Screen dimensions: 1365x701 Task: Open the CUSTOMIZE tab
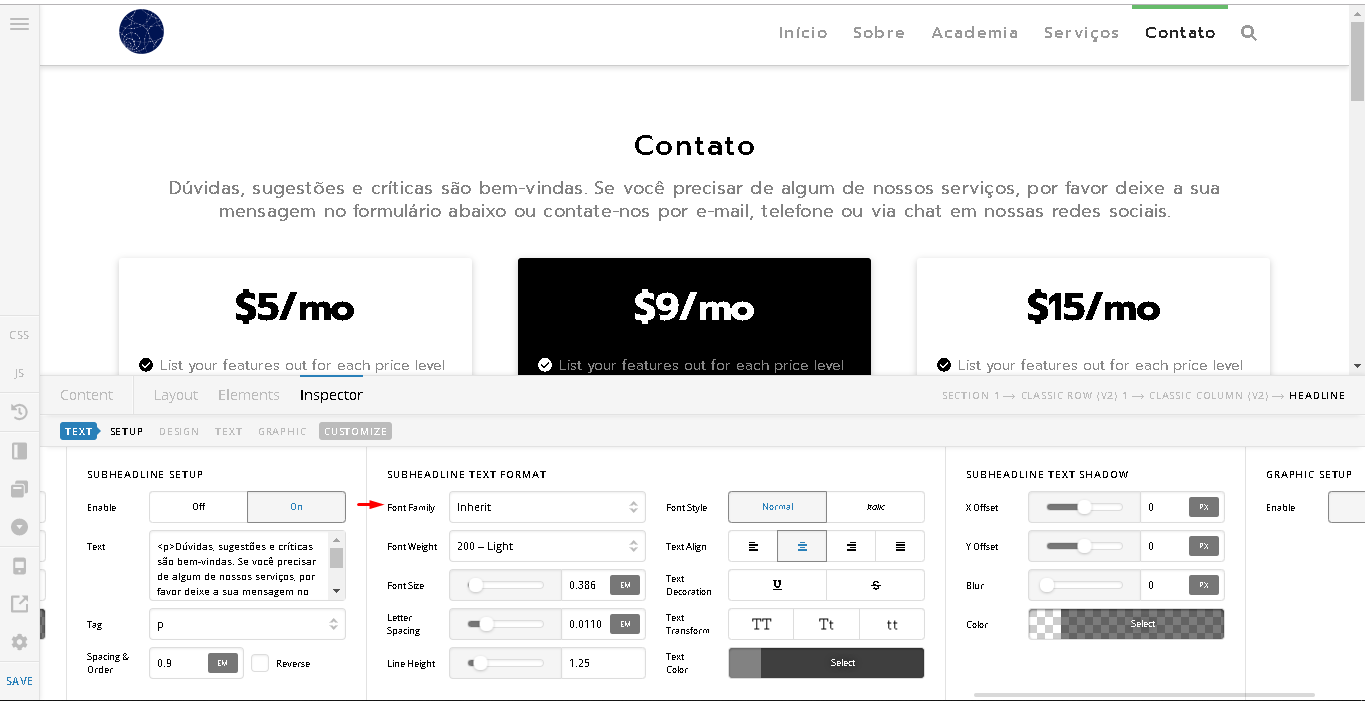356,432
